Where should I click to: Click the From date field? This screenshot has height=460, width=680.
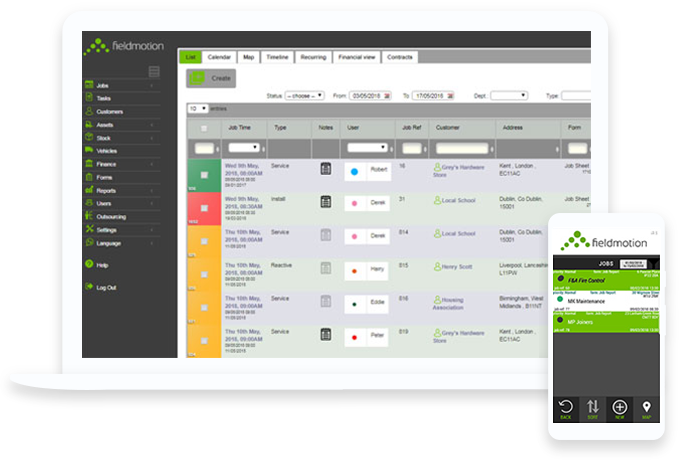(x=370, y=96)
